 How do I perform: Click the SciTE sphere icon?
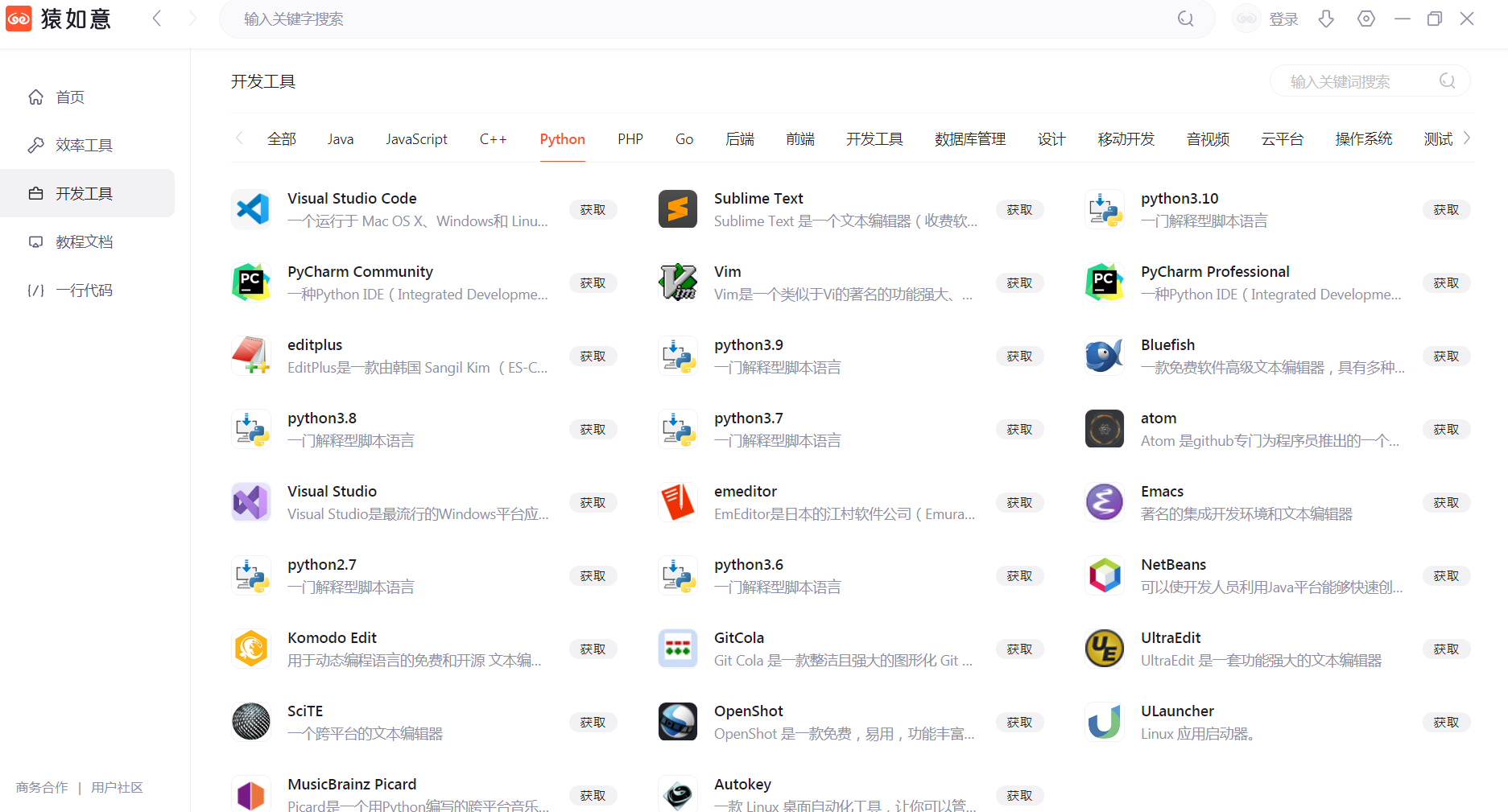[x=251, y=722]
